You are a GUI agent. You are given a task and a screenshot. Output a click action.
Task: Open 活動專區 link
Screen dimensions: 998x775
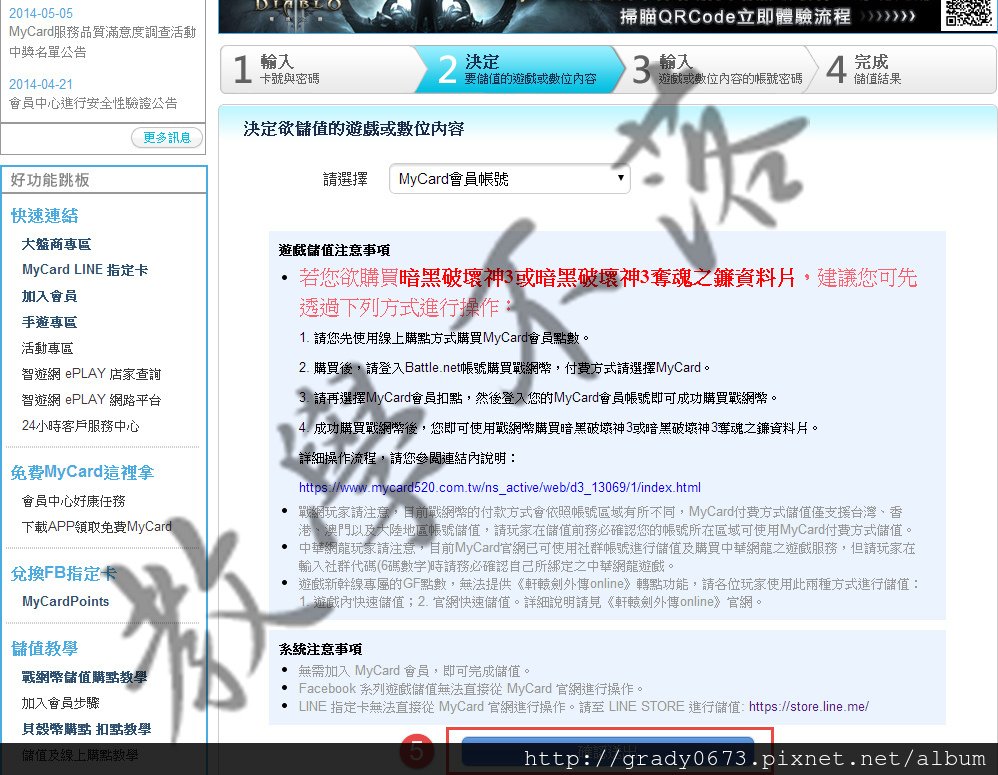[x=47, y=348]
